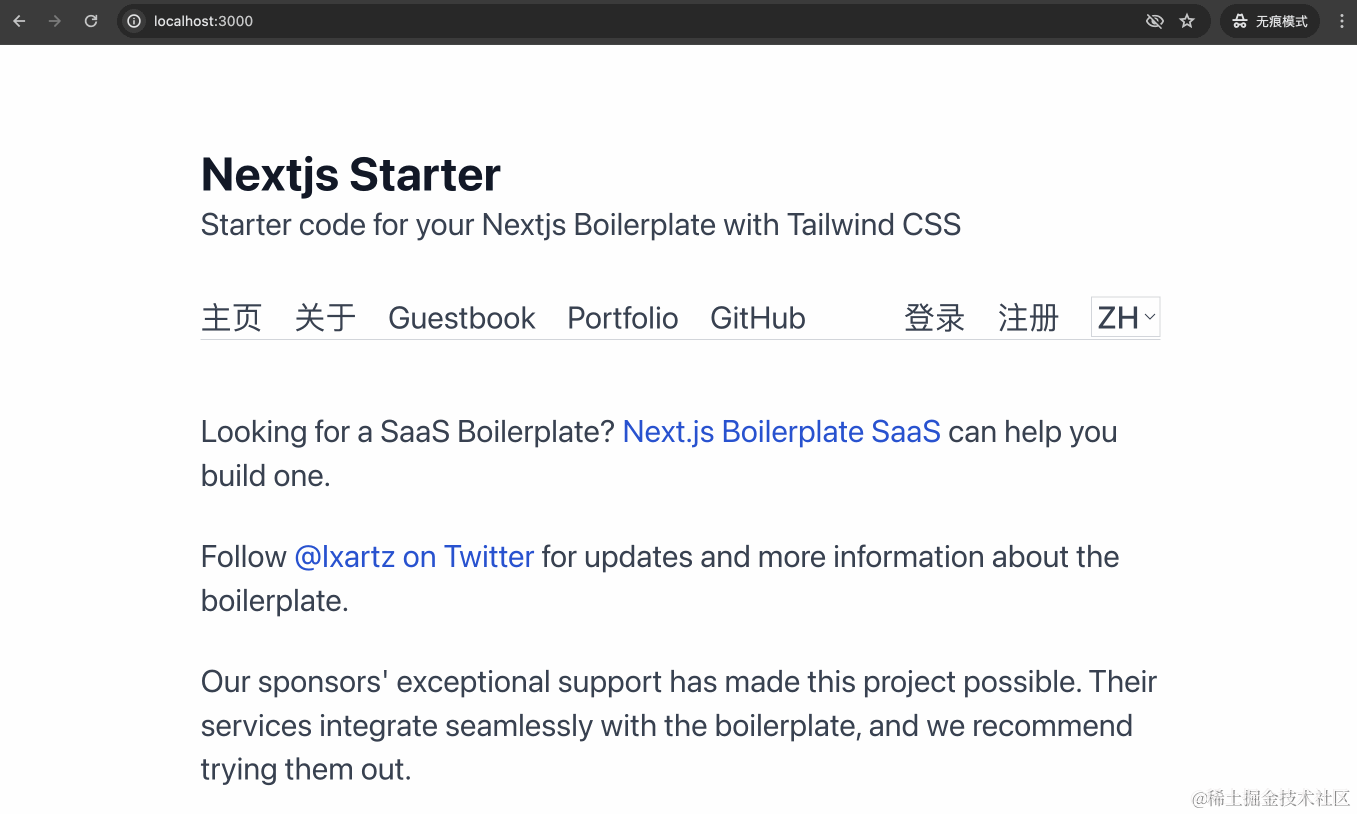Screen dimensions: 1357x814
Task: Click the crossed-out eye tracking protection icon
Action: pyautogui.click(x=1154, y=21)
